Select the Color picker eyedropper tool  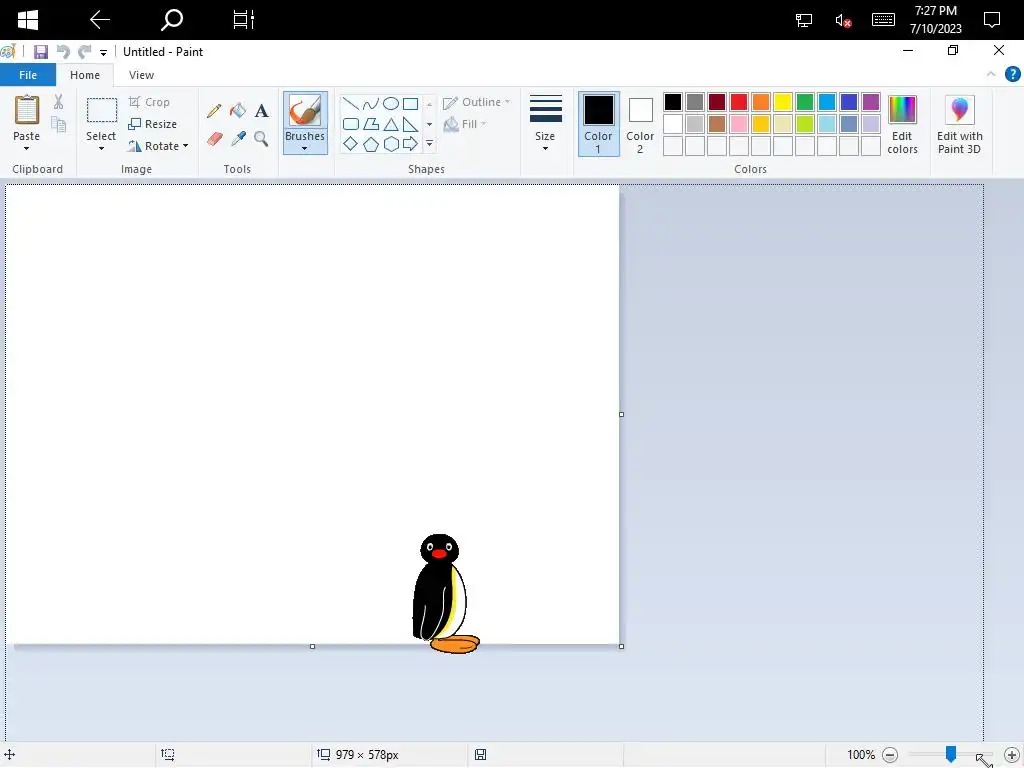(238, 138)
